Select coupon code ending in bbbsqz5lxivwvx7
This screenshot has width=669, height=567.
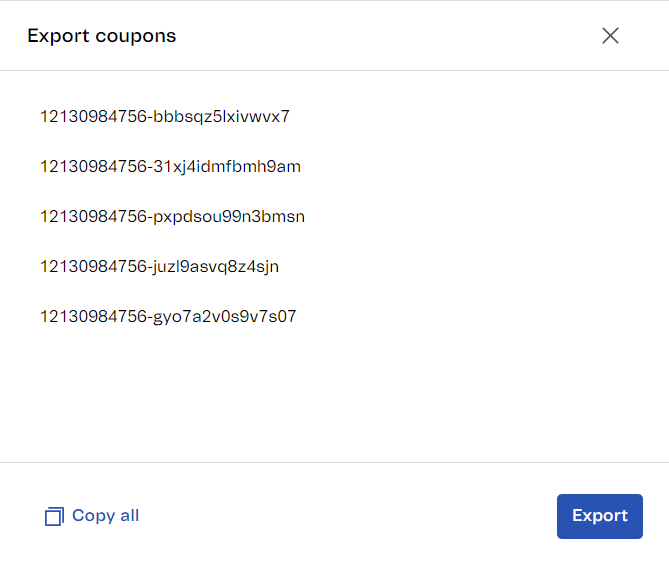165,117
